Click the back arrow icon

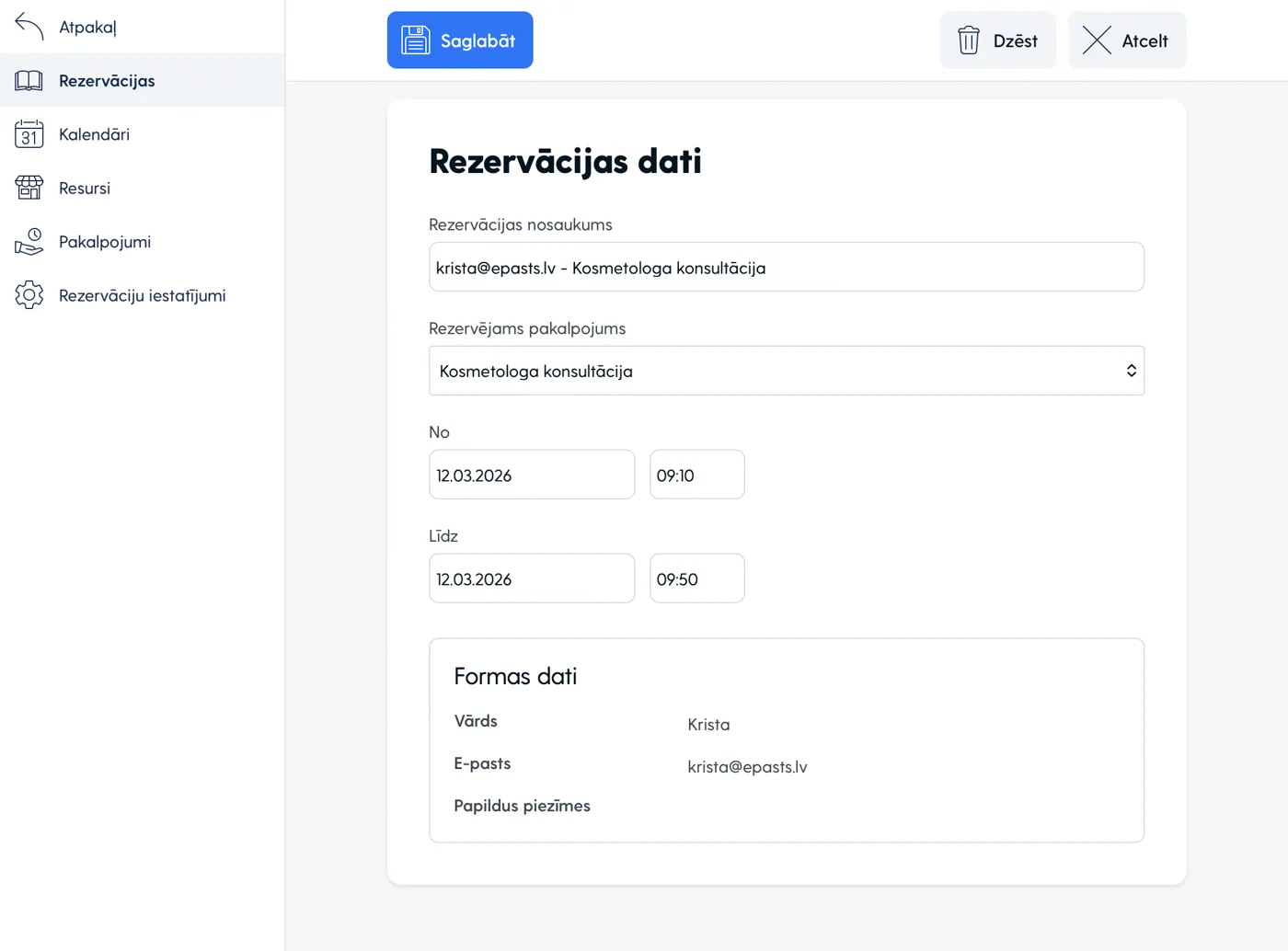point(29,27)
